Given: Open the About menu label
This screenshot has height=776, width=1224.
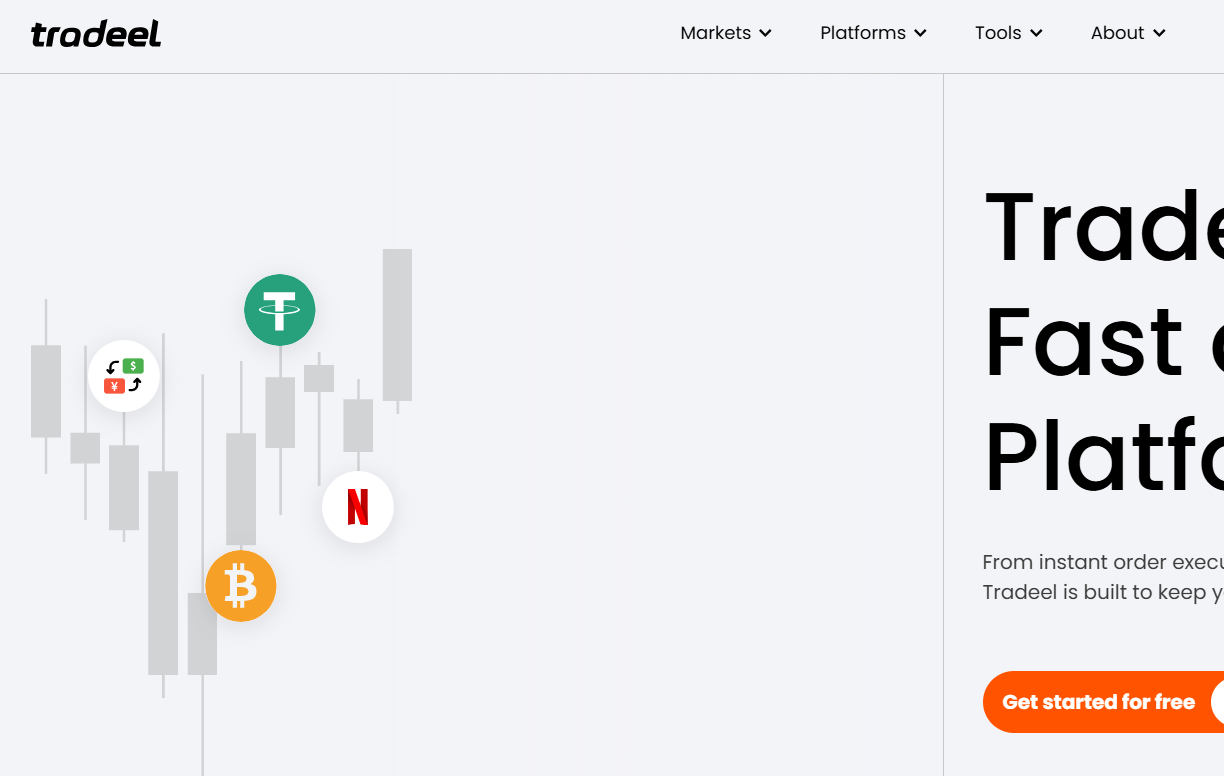Looking at the screenshot, I should click(x=1117, y=33).
